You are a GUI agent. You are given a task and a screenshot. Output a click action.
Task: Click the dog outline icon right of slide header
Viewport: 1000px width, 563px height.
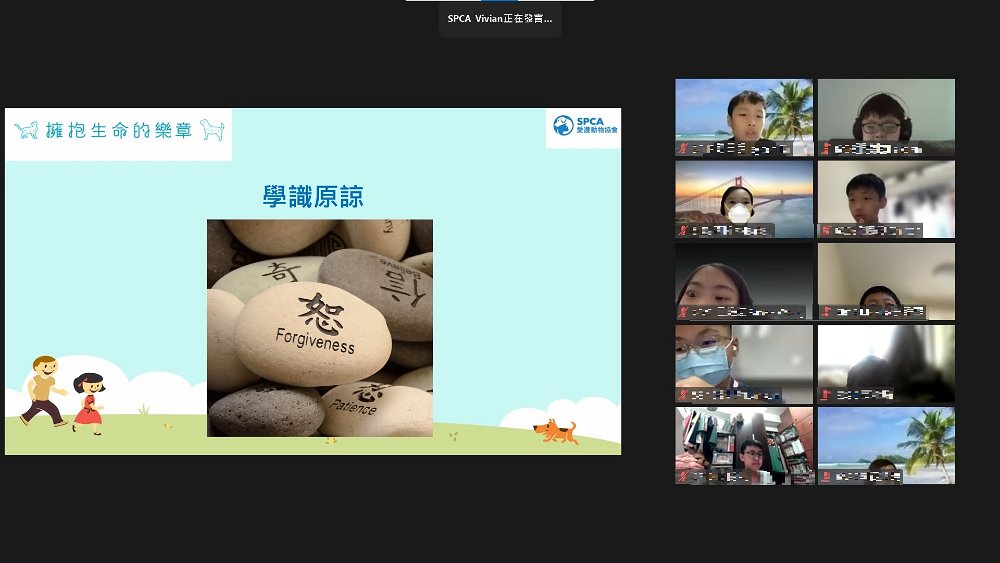(x=211, y=130)
